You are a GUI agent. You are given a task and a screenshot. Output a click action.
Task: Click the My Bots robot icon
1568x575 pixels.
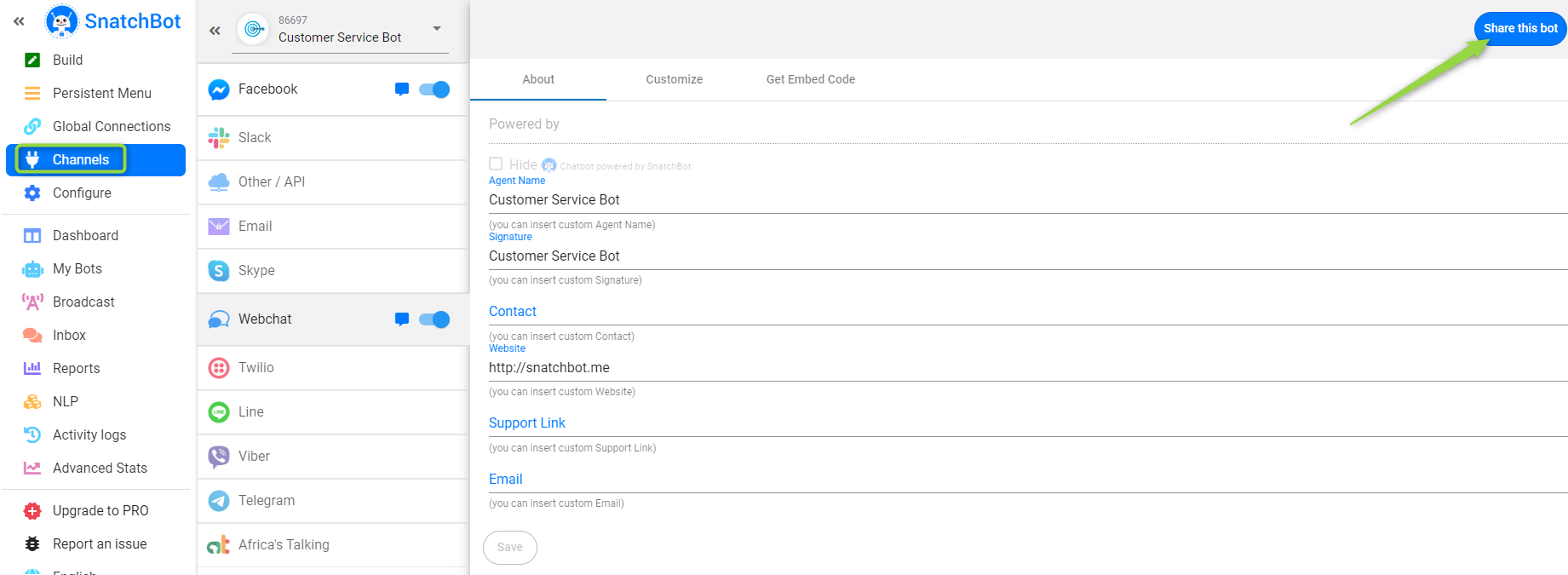[32, 268]
